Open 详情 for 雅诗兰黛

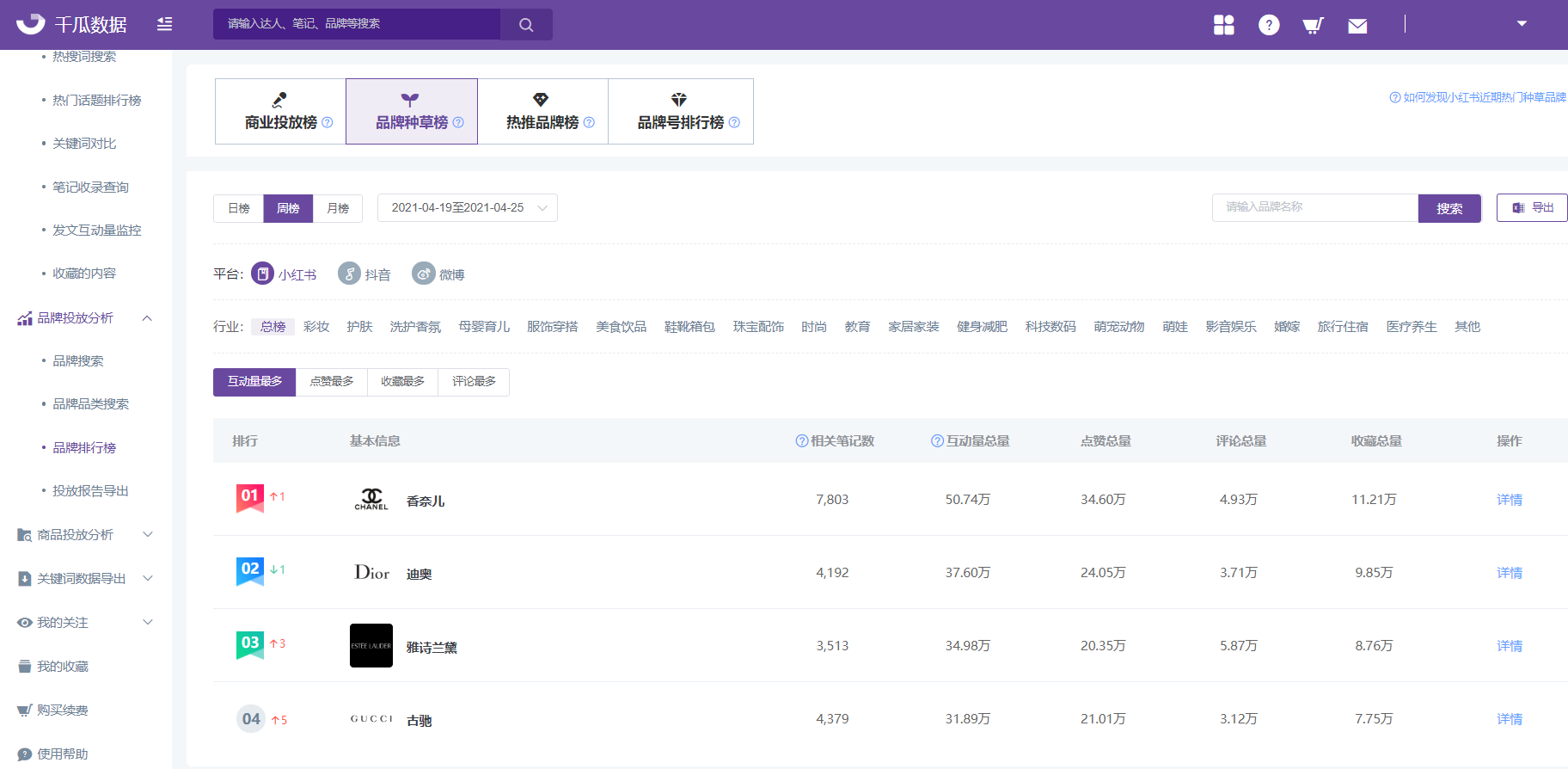coord(1510,646)
